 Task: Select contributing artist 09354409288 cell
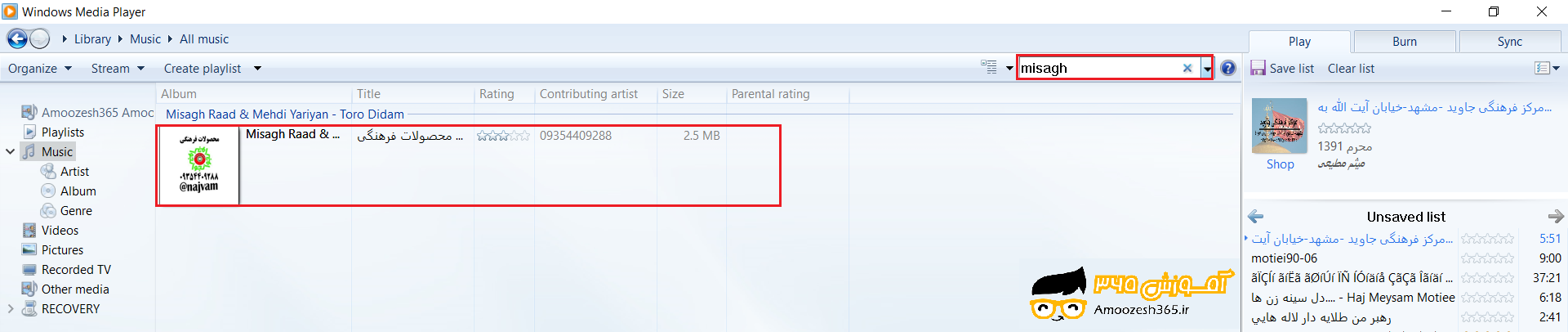pyautogui.click(x=575, y=136)
